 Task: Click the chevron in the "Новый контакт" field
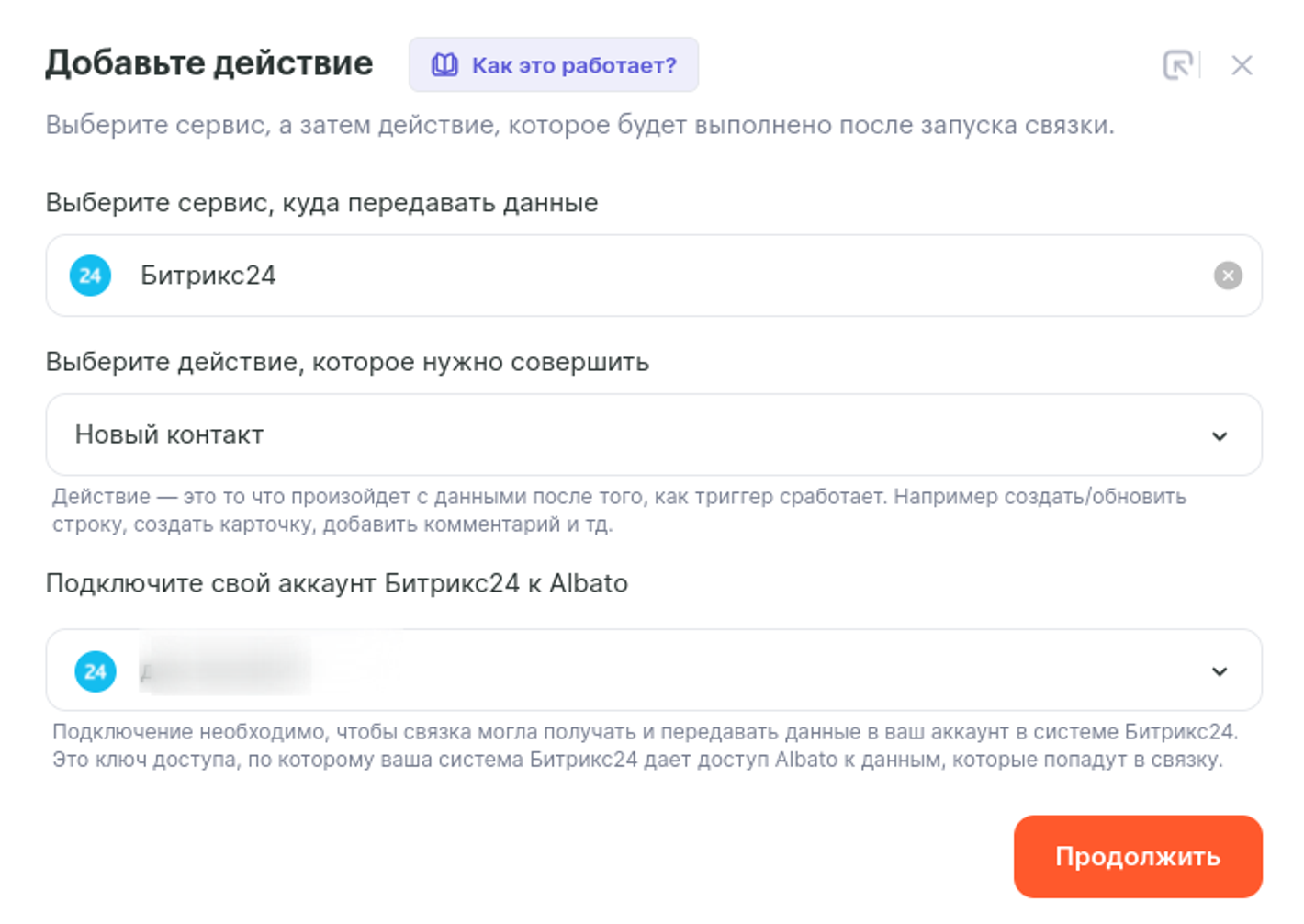pos(1220,436)
